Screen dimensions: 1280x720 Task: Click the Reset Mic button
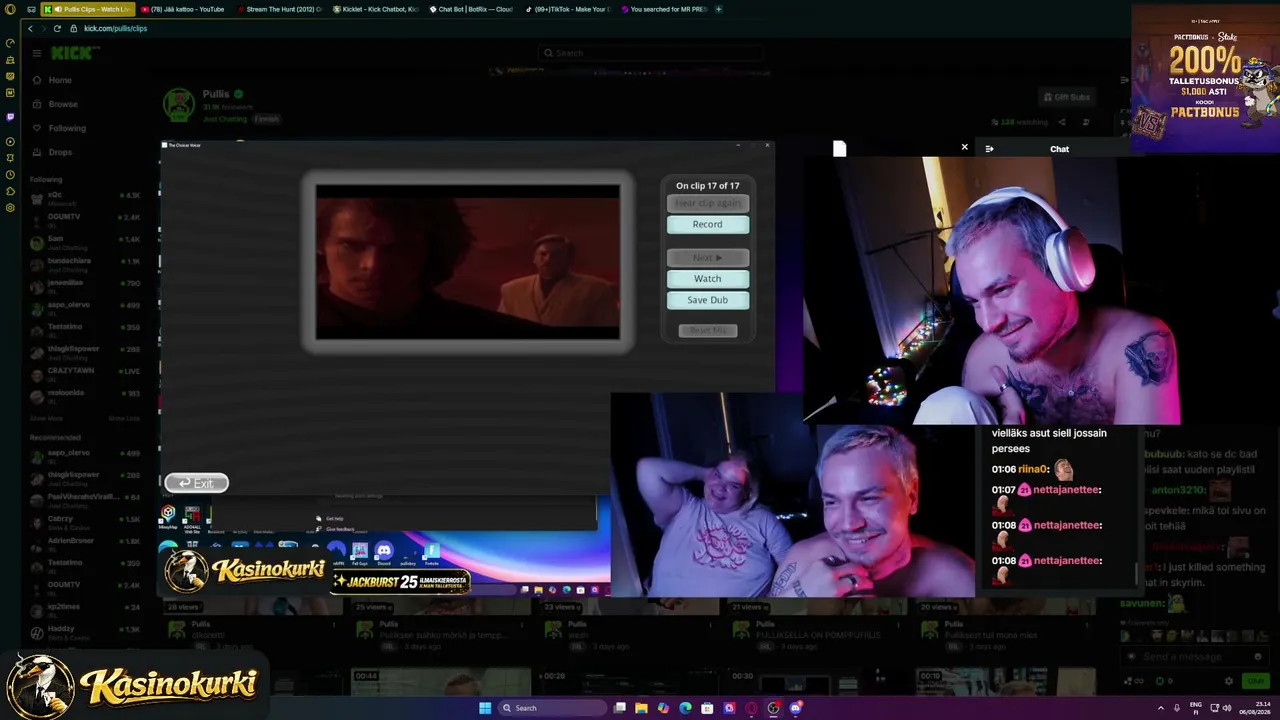tap(708, 330)
